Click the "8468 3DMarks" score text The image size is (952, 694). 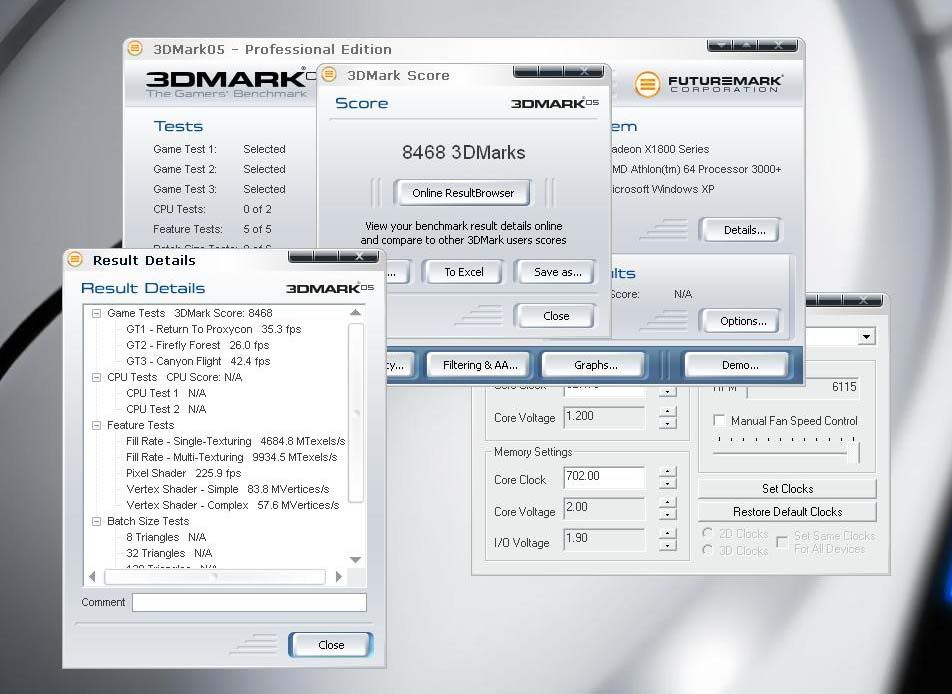tap(463, 152)
